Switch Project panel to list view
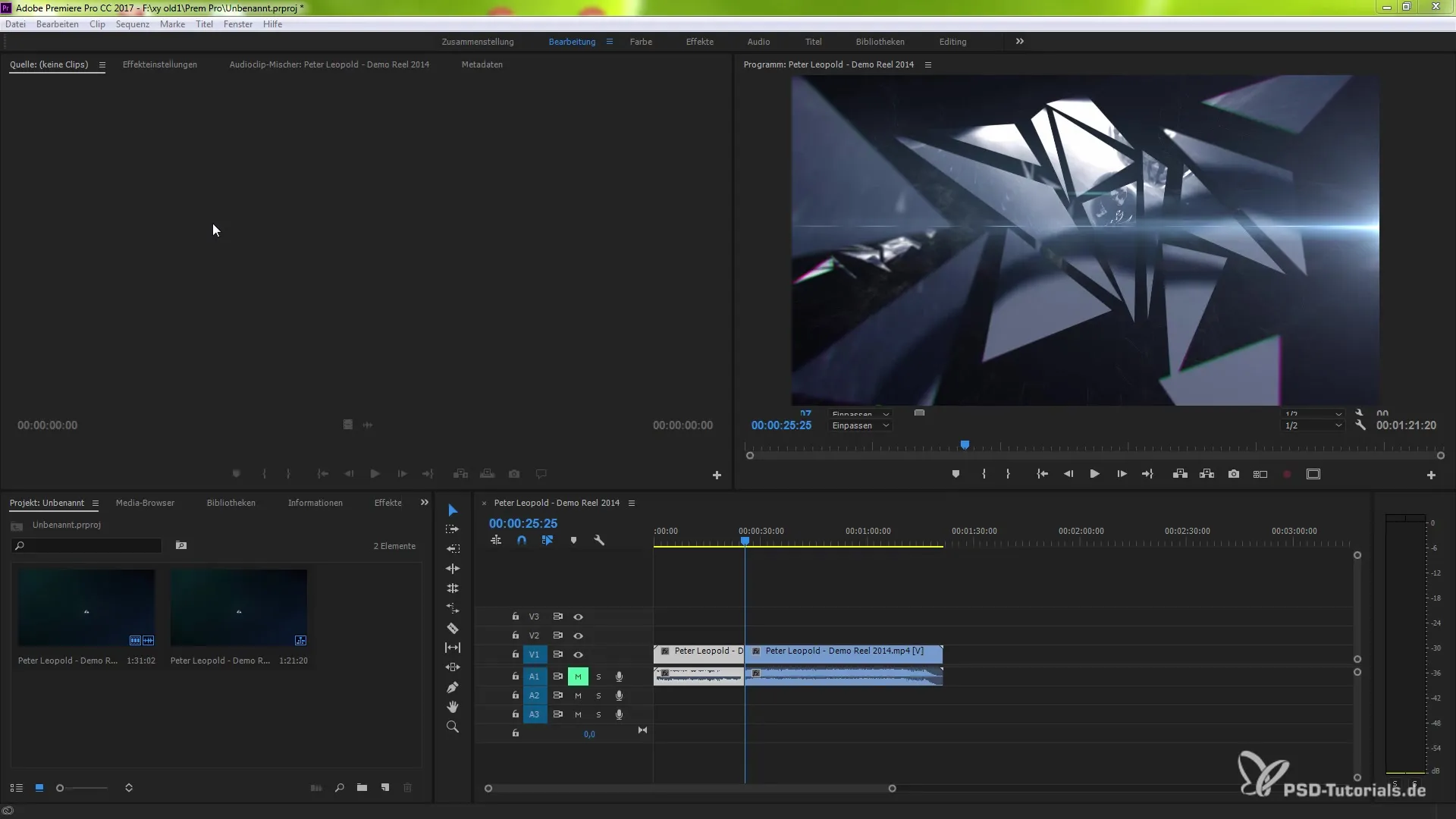This screenshot has width=1456, height=819. click(x=16, y=788)
